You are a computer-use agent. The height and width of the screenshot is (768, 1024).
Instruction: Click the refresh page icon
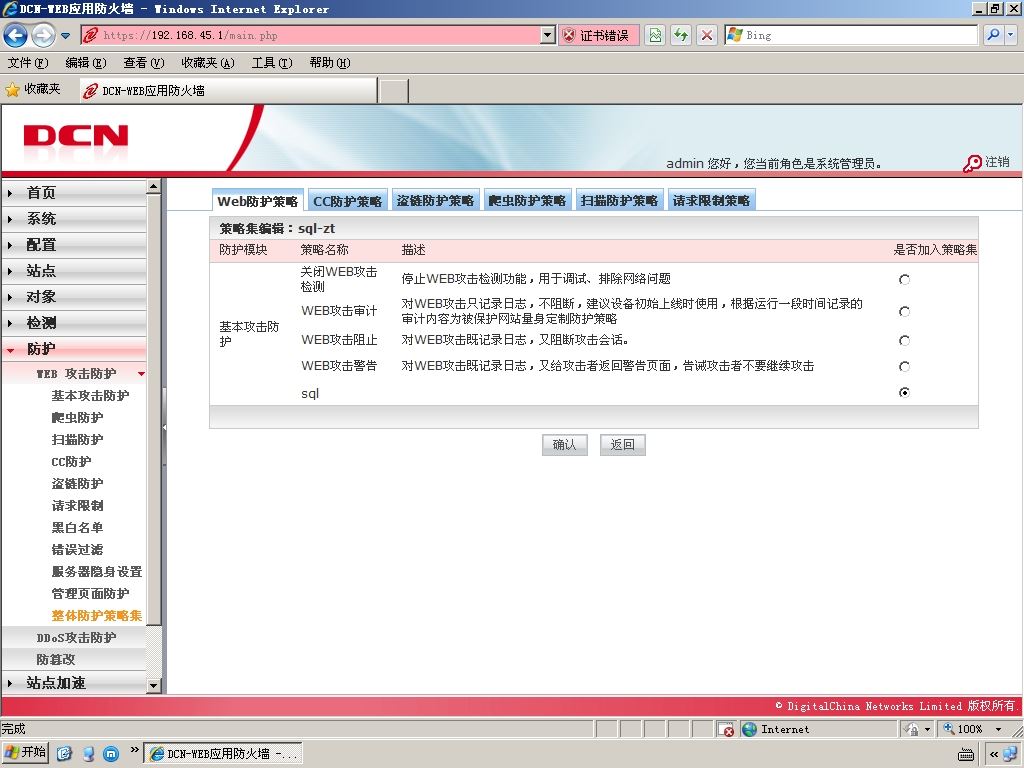pyautogui.click(x=681, y=35)
